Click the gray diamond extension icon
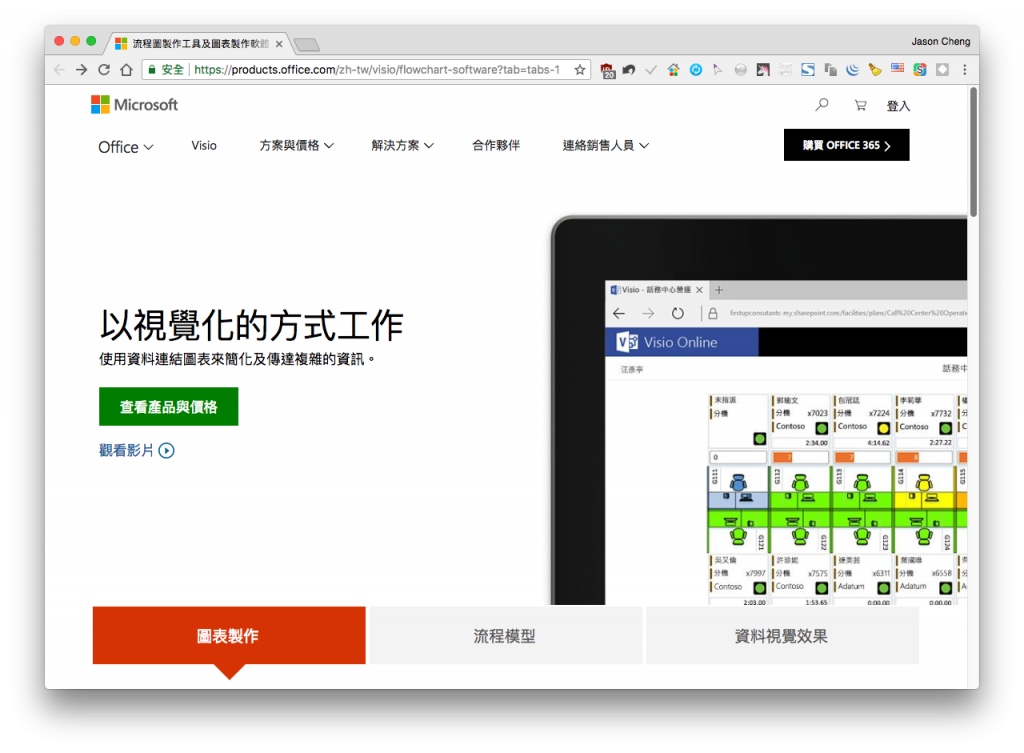The image size is (1024, 753). coord(942,70)
